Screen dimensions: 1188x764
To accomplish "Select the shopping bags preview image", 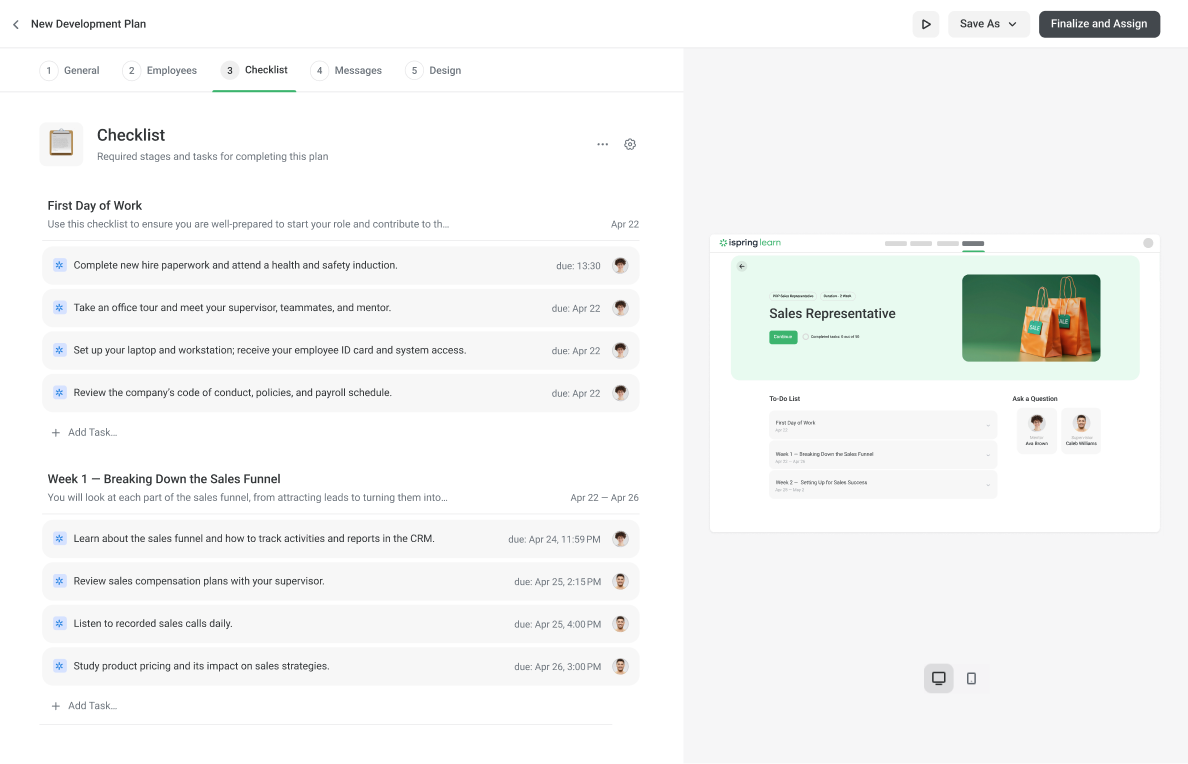I will pyautogui.click(x=1030, y=318).
